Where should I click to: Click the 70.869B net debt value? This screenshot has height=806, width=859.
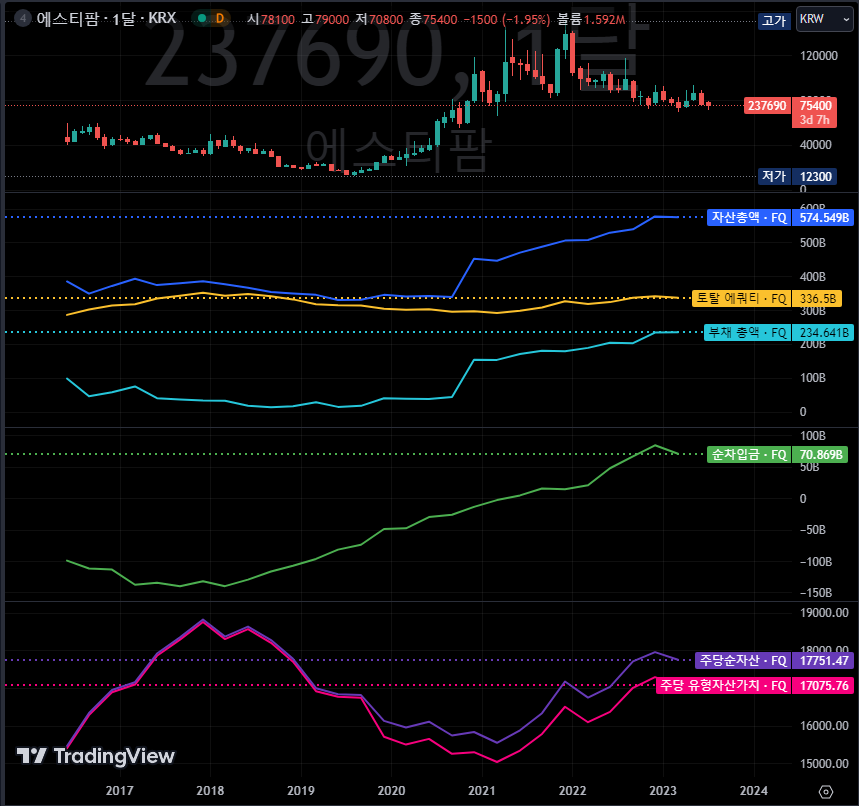820,455
